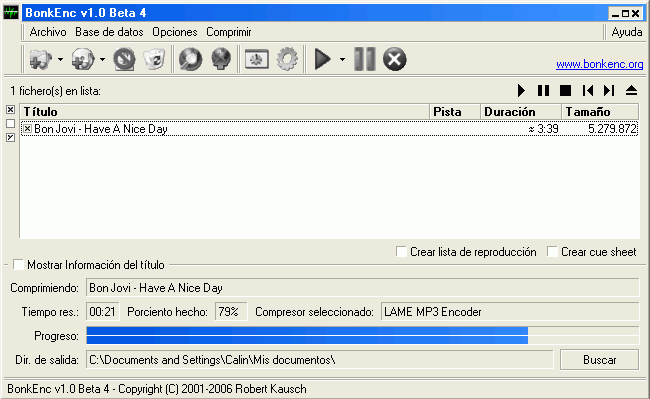
Task: Pause encoding with the toolbar pause icon
Action: pos(365,59)
